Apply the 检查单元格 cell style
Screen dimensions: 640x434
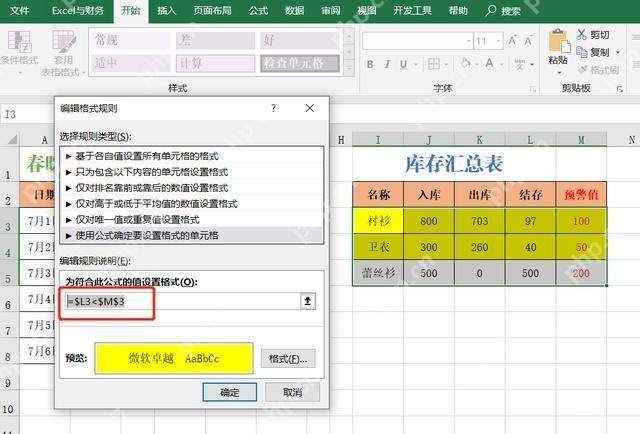pos(300,63)
